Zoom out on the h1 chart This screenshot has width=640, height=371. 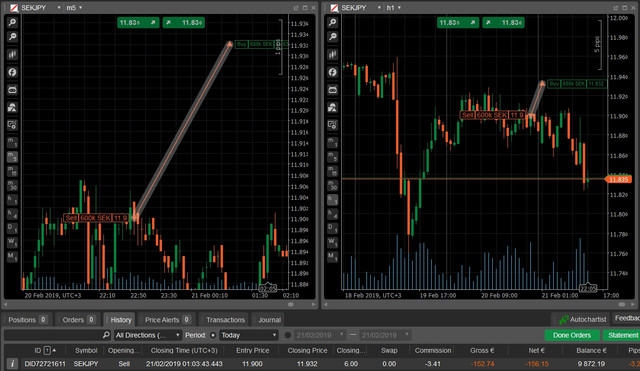[x=333, y=37]
